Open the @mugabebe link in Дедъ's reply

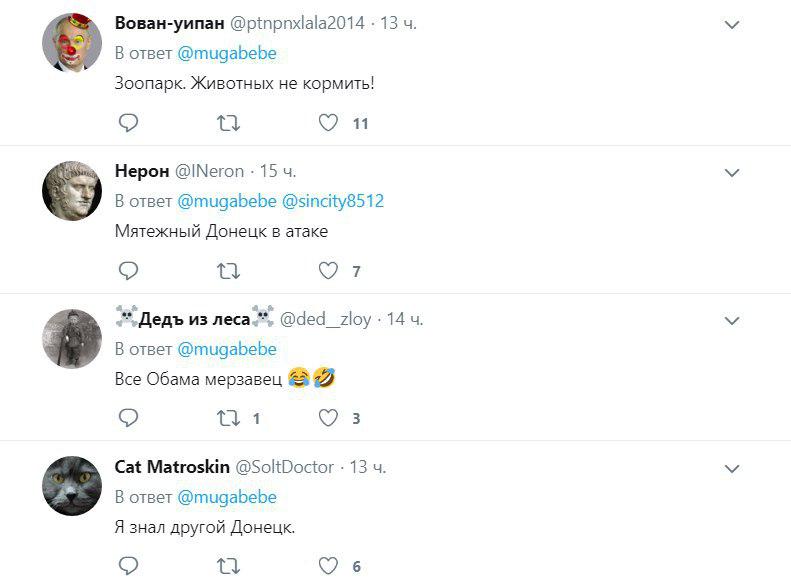coord(227,349)
